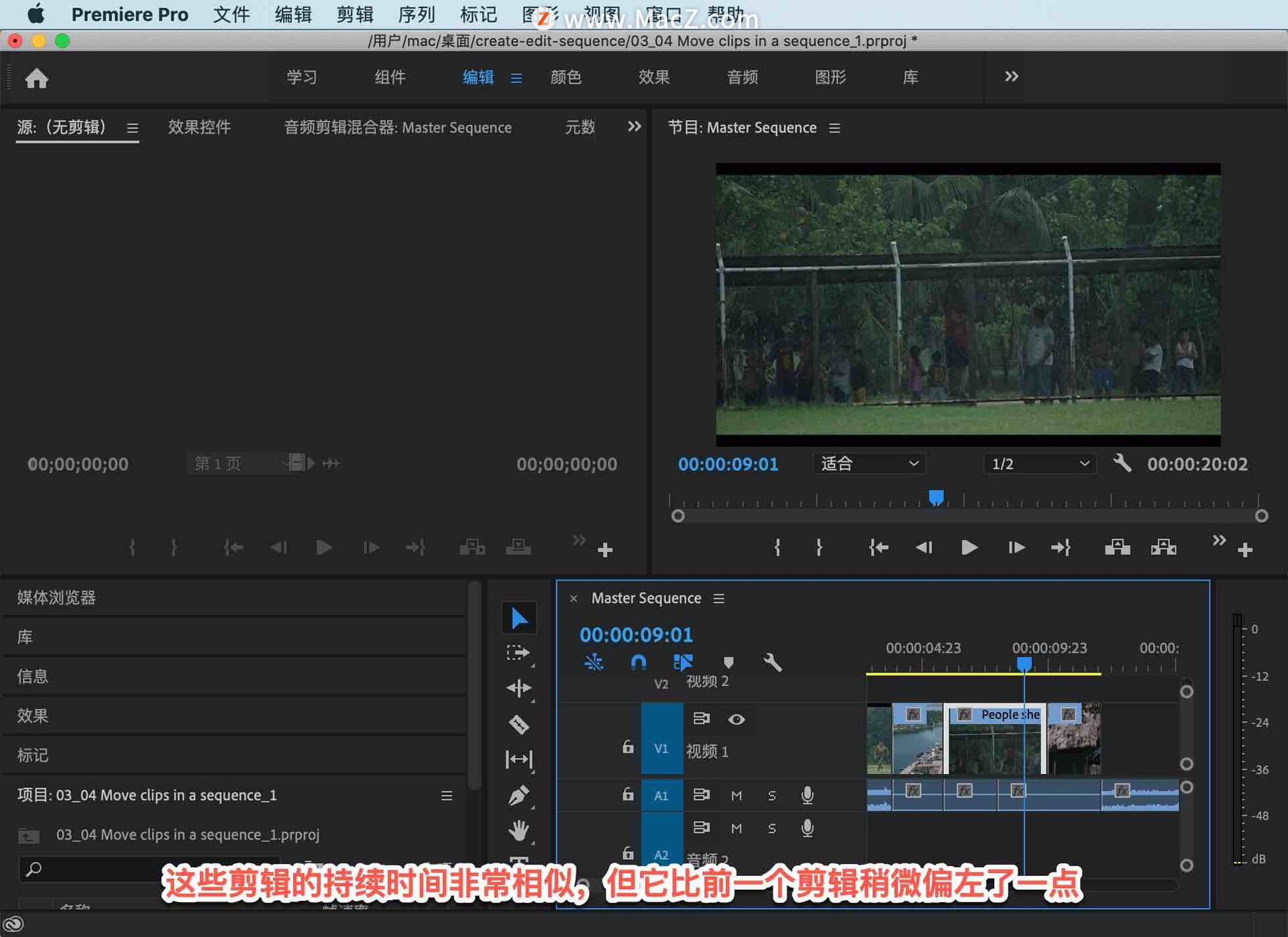This screenshot has height=937, width=1288.
Task: Open the Project panel menu
Action: tap(446, 795)
